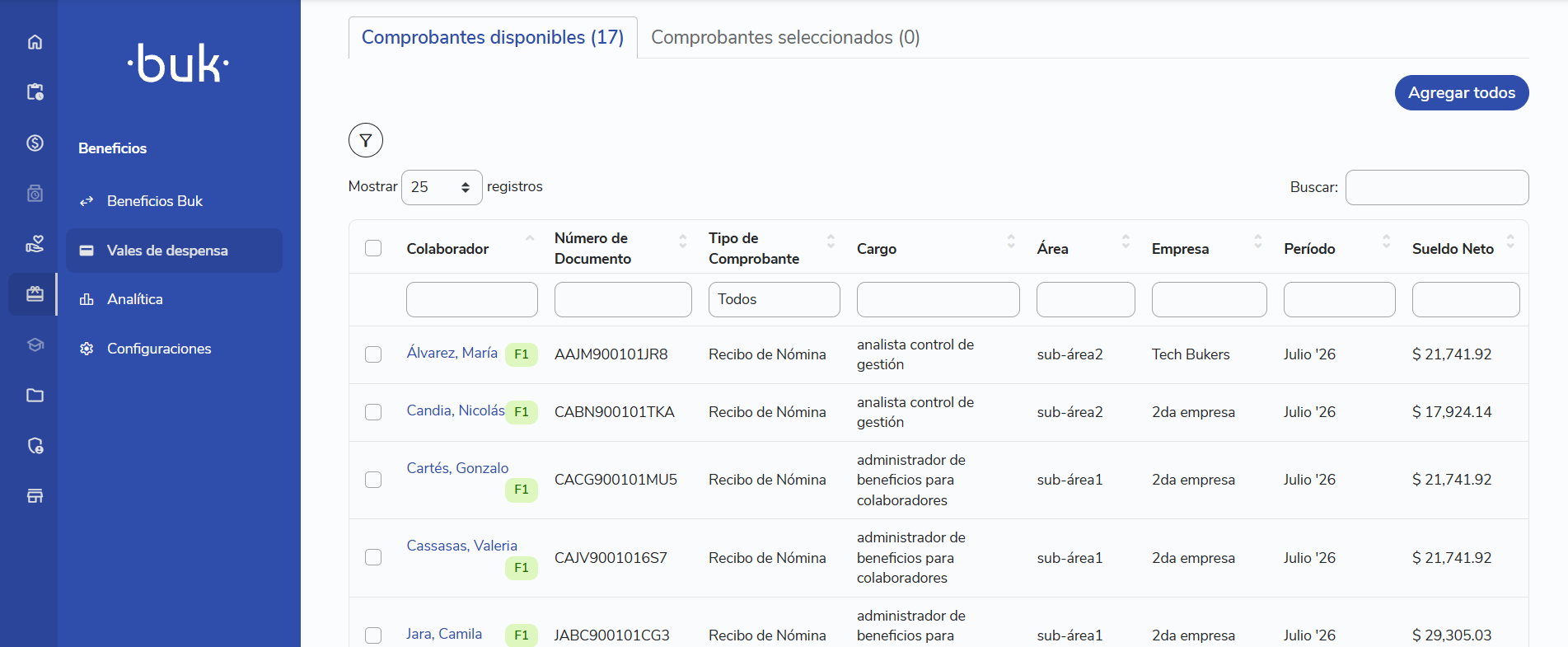The height and width of the screenshot is (647, 1568).
Task: Click F1 badge under Cassasas, Valeria
Action: [x=521, y=568]
